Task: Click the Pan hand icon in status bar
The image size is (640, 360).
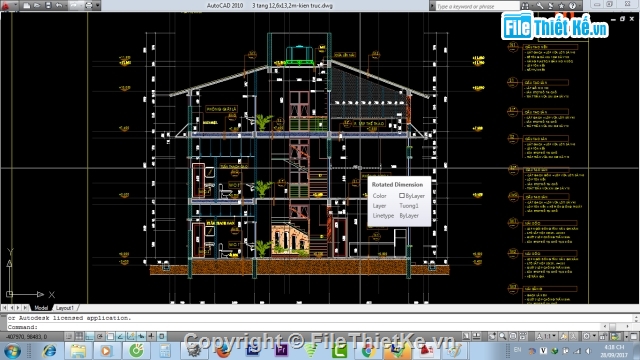Action: tap(492, 336)
